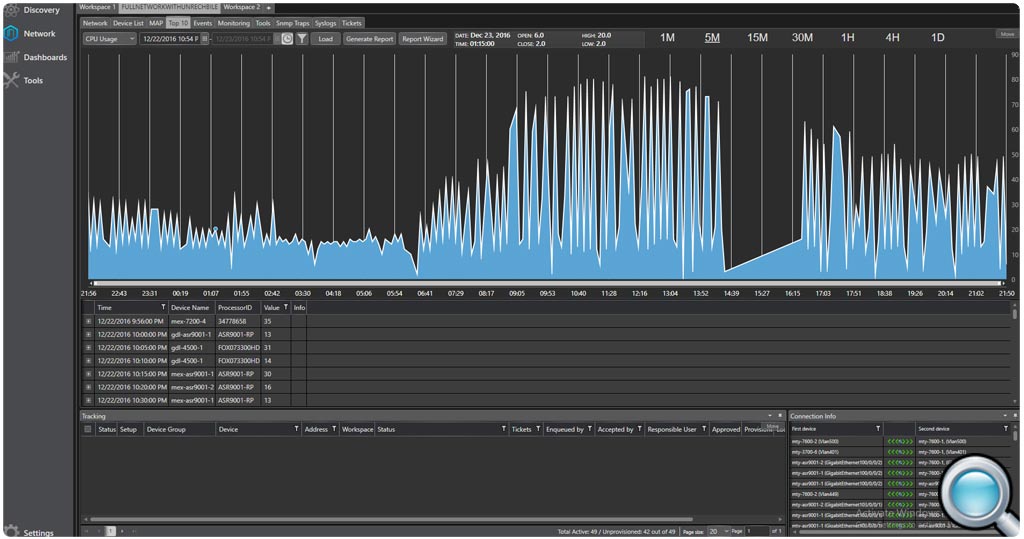Expand the 9:56:00 PM mex-7200-4 row
This screenshot has width=1024, height=539.
tap(88, 321)
